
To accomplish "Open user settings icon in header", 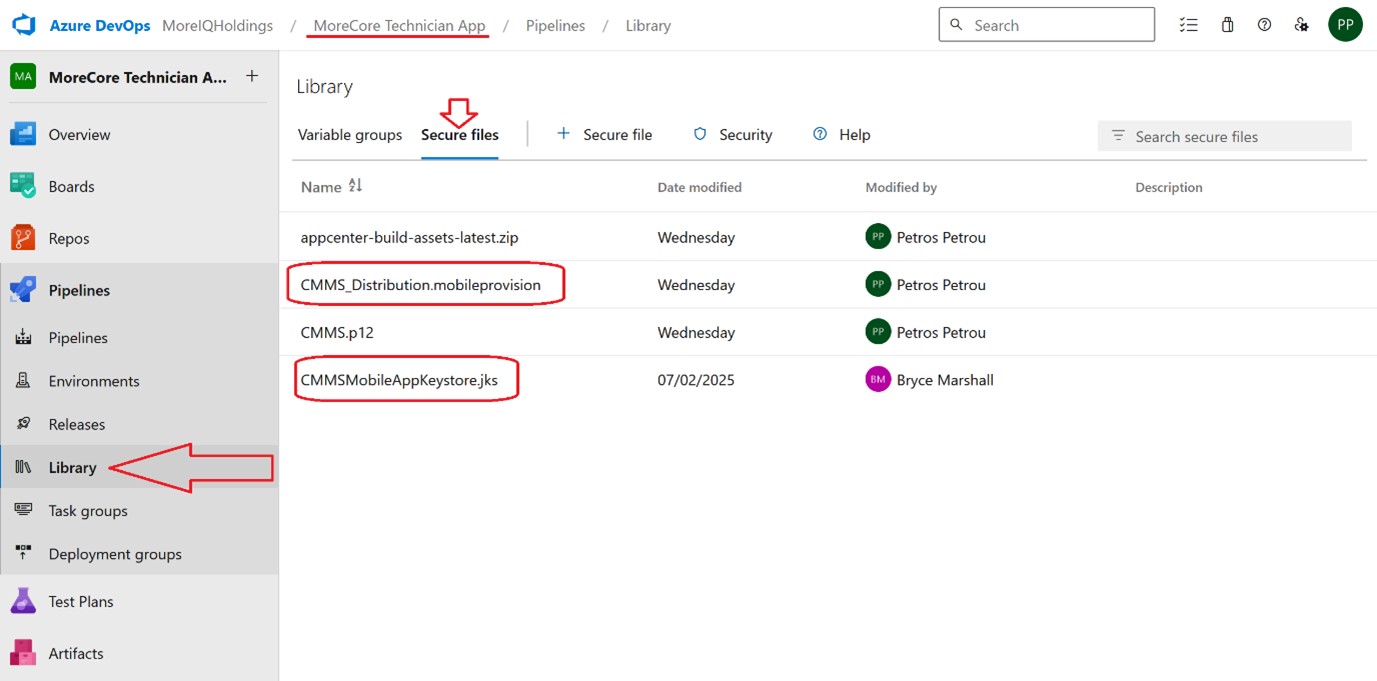I will 1301,25.
